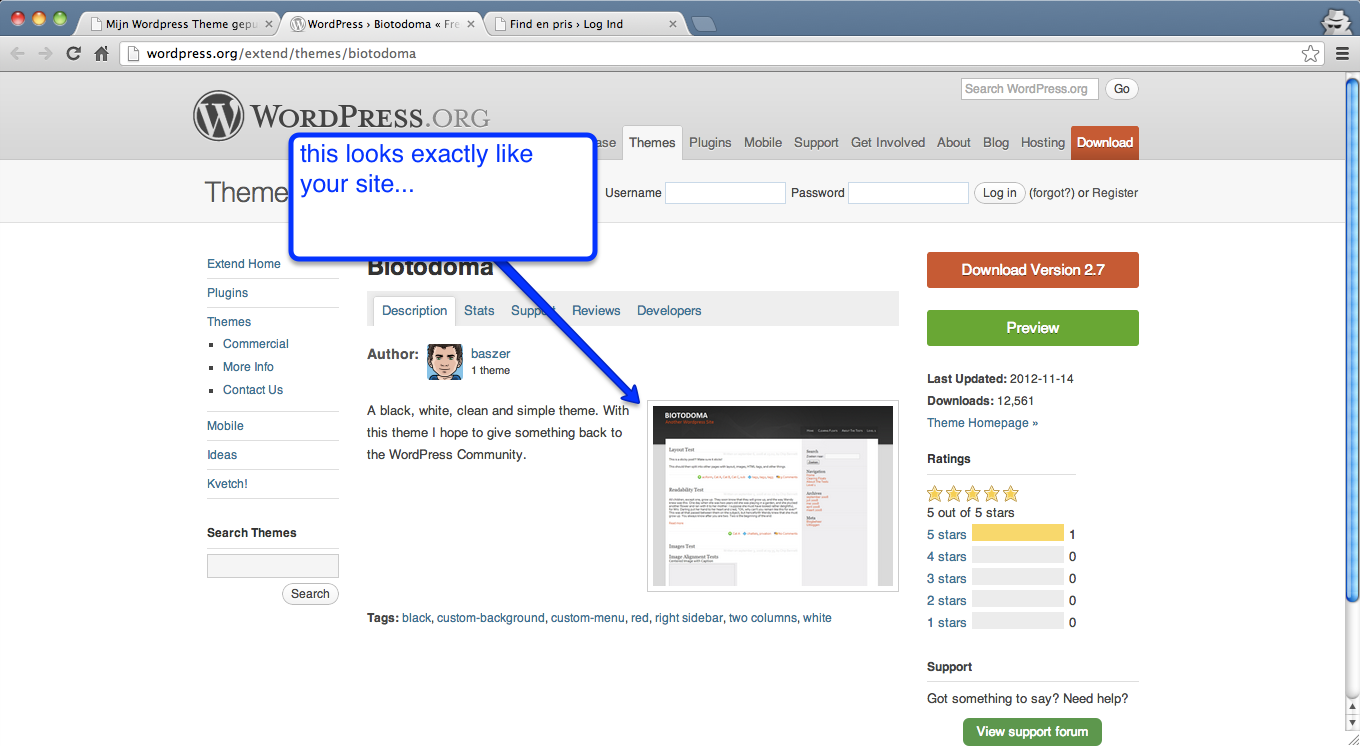
Task: Focus the Username input field
Action: point(725,193)
